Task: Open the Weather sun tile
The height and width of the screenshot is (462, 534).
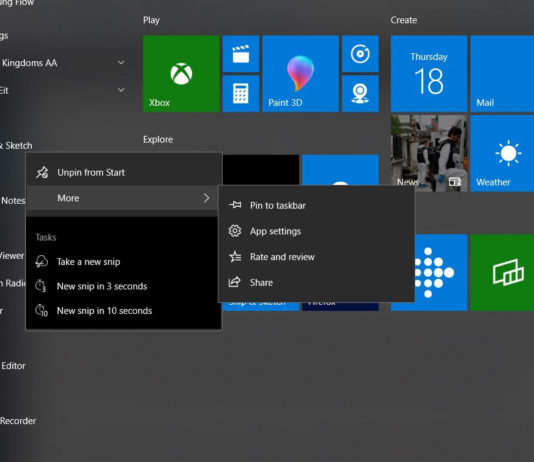Action: pyautogui.click(x=502, y=153)
